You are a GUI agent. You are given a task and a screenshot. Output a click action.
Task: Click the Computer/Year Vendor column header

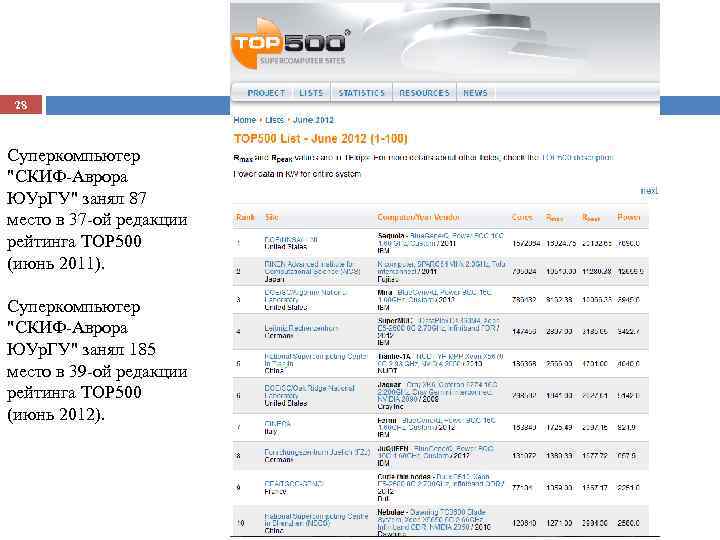click(418, 217)
